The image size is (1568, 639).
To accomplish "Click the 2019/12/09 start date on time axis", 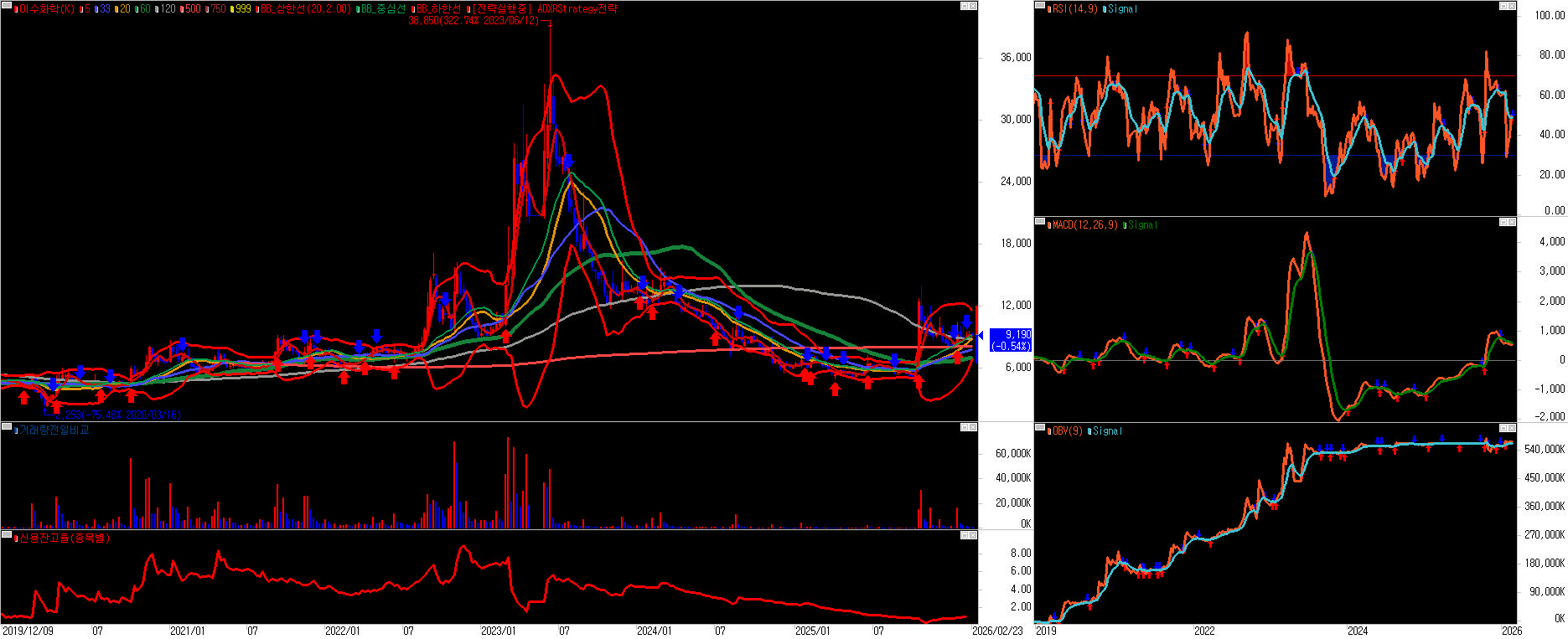I will pyautogui.click(x=28, y=631).
